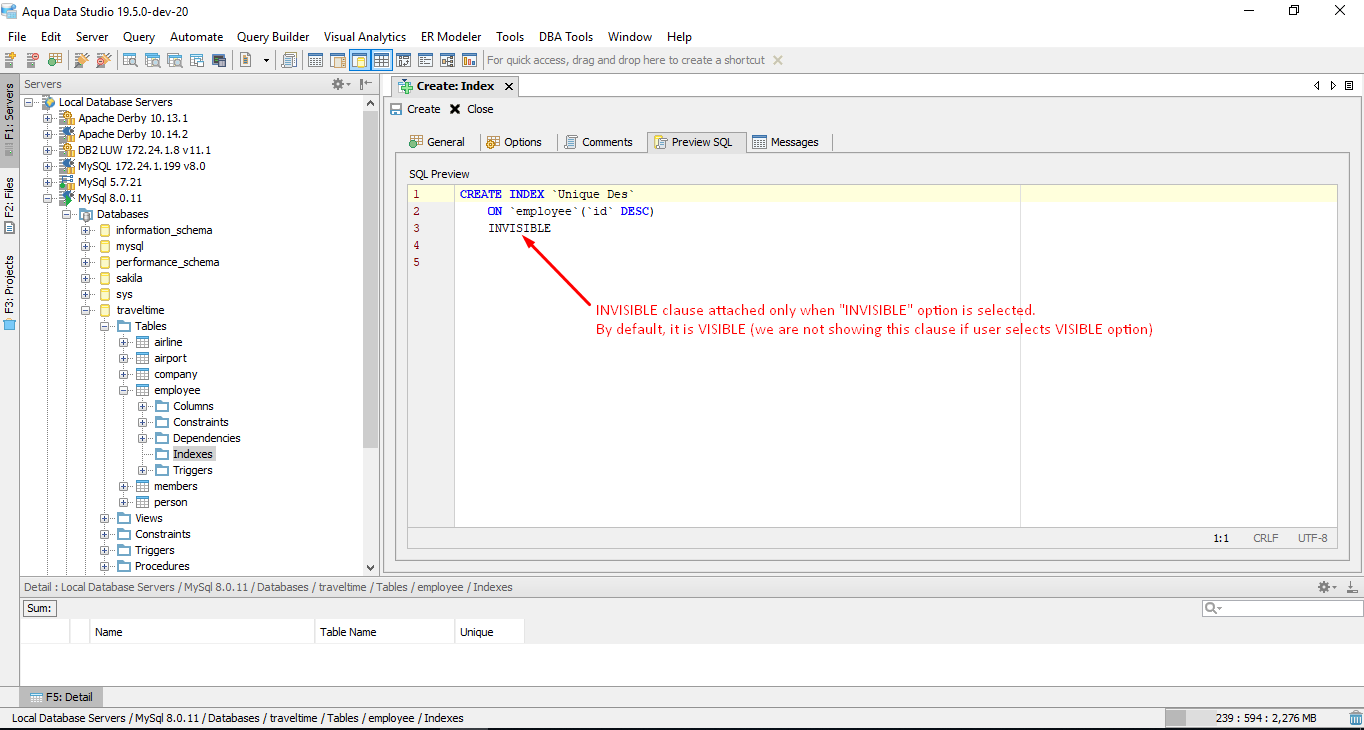Expand the DB2 LUW 172.24.1.8 server
The height and width of the screenshot is (730, 1364).
tap(47, 150)
